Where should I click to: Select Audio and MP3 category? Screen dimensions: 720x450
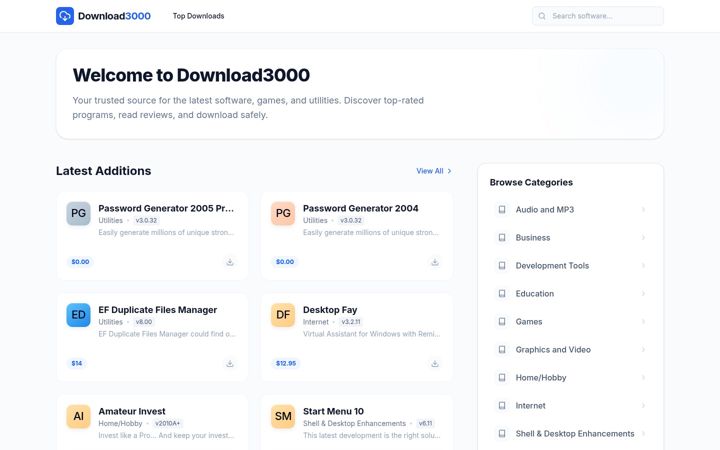point(571,210)
